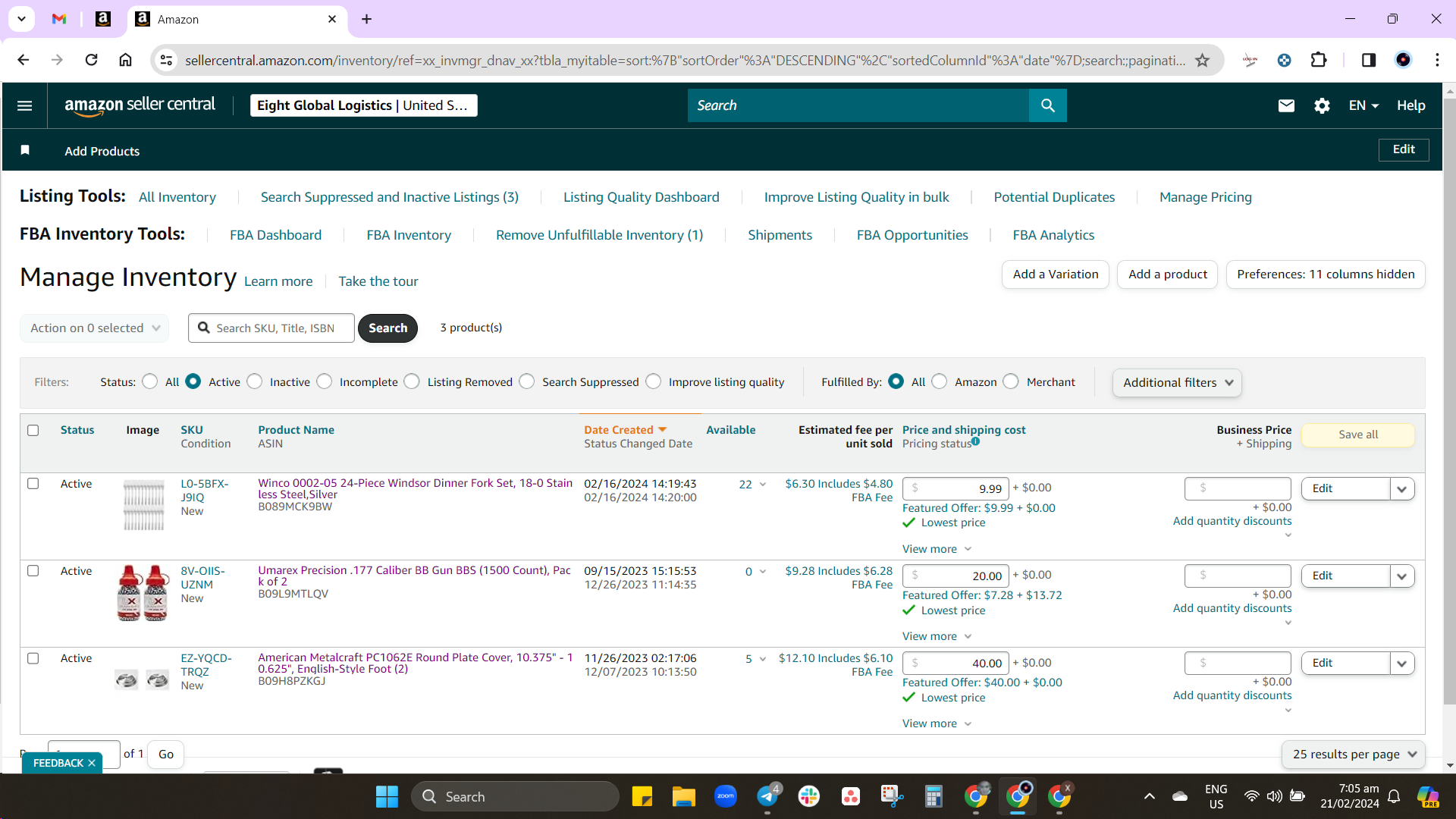Open the browser extensions puzzle icon
Image resolution: width=1456 pixels, height=819 pixels.
1319,60
